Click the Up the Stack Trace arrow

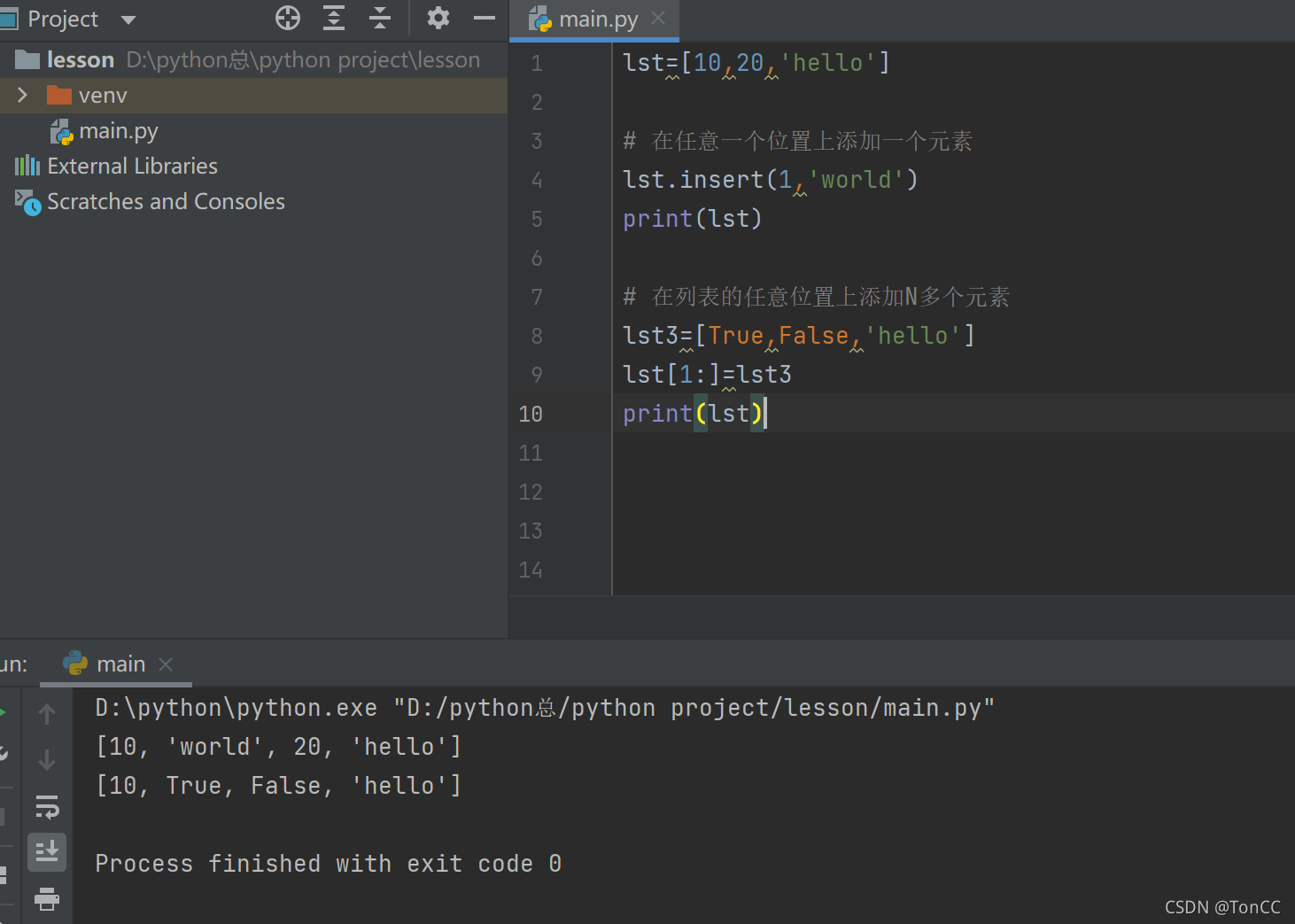click(x=47, y=713)
